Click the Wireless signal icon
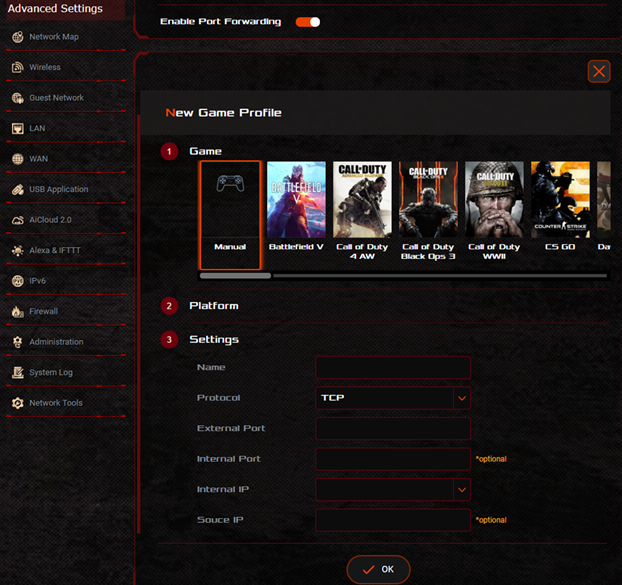Viewport: 622px width, 585px height. coord(17,67)
